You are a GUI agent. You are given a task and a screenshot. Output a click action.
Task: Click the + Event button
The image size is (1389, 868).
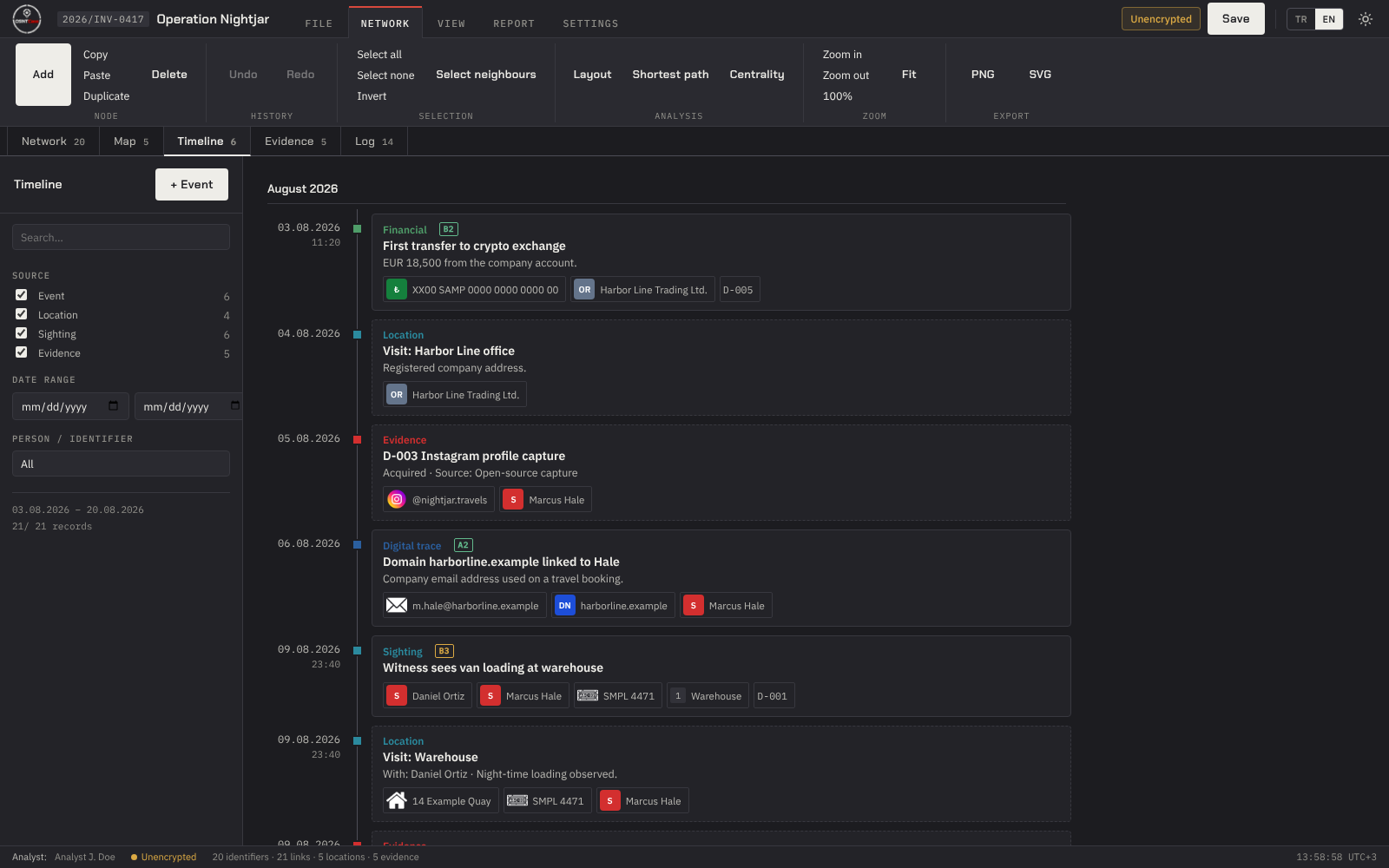point(192,184)
